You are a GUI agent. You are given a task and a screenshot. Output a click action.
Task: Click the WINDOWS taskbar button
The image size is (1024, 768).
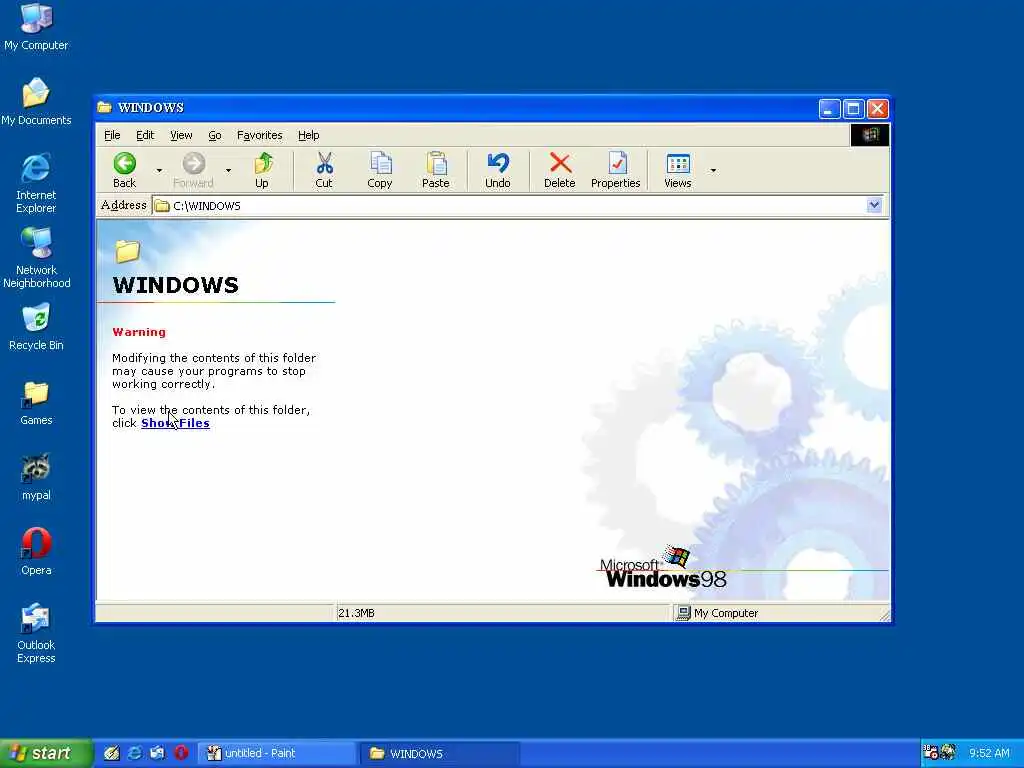pyautogui.click(x=440, y=753)
